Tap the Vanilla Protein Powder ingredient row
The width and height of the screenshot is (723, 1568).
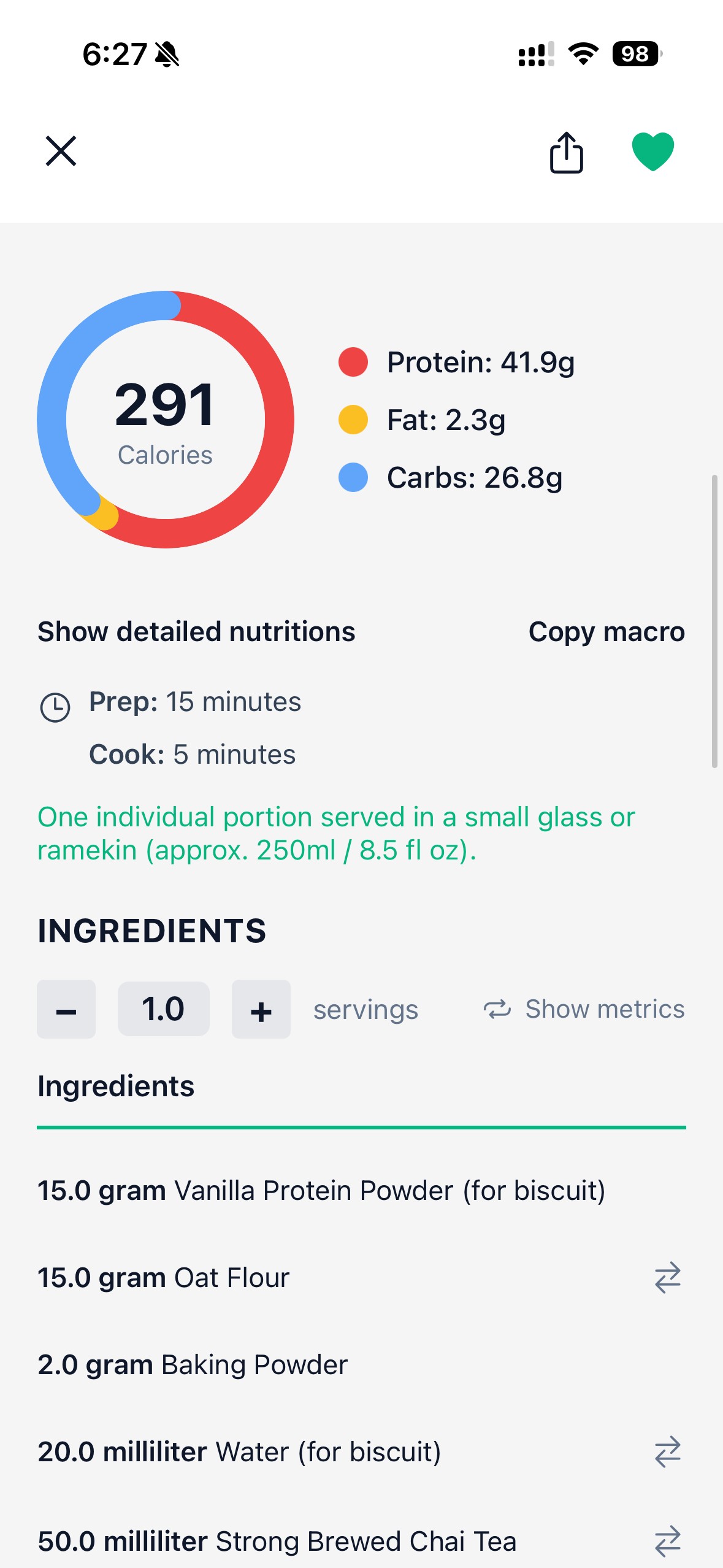pos(321,1191)
